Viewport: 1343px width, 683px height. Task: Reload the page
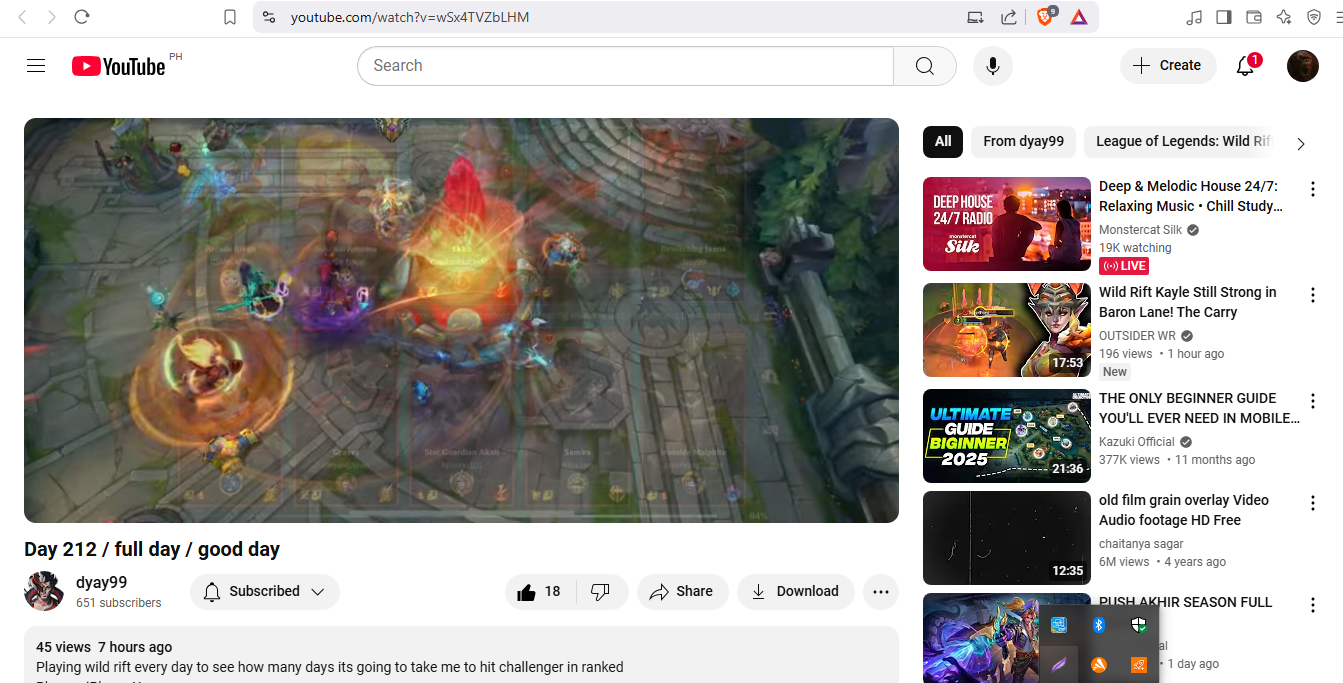click(82, 17)
